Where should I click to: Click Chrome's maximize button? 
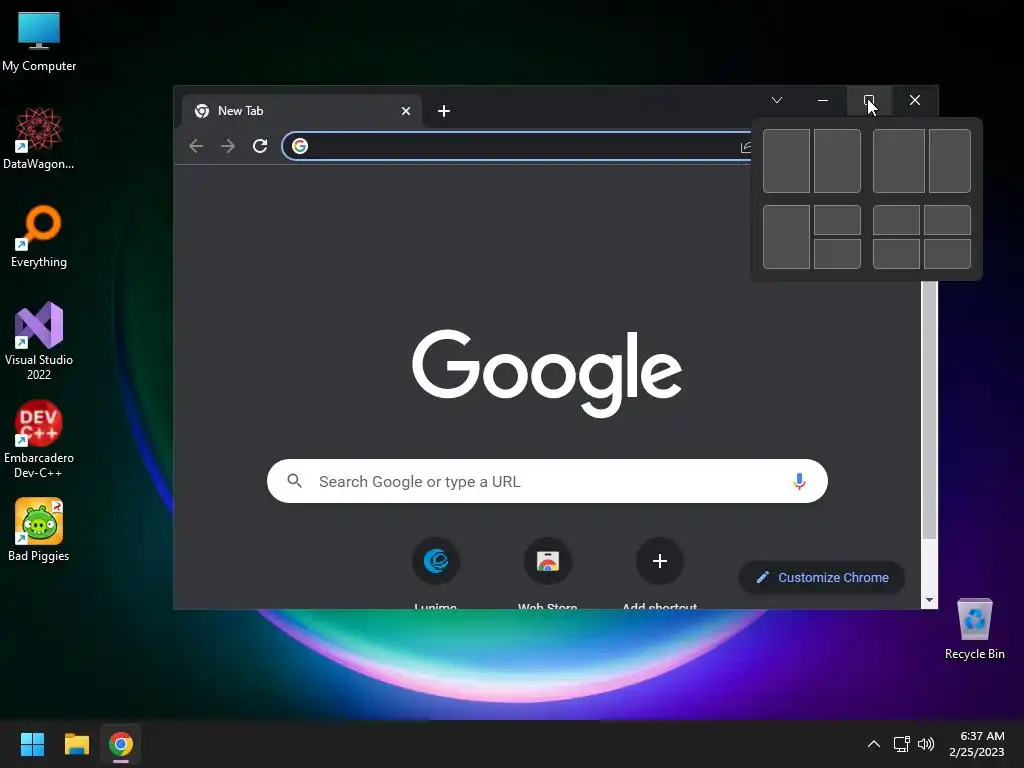[x=869, y=100]
